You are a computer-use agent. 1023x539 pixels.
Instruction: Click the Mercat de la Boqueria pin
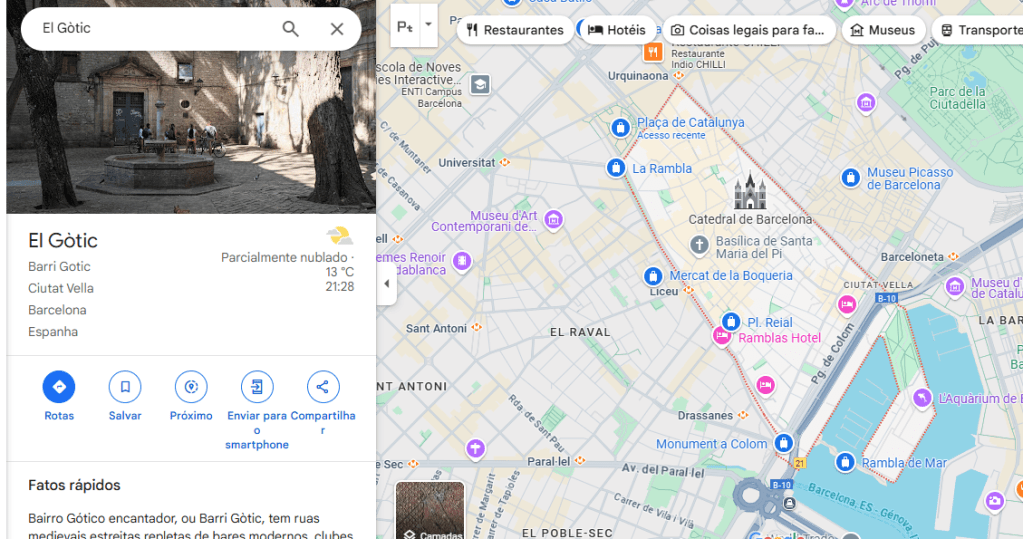click(x=653, y=276)
